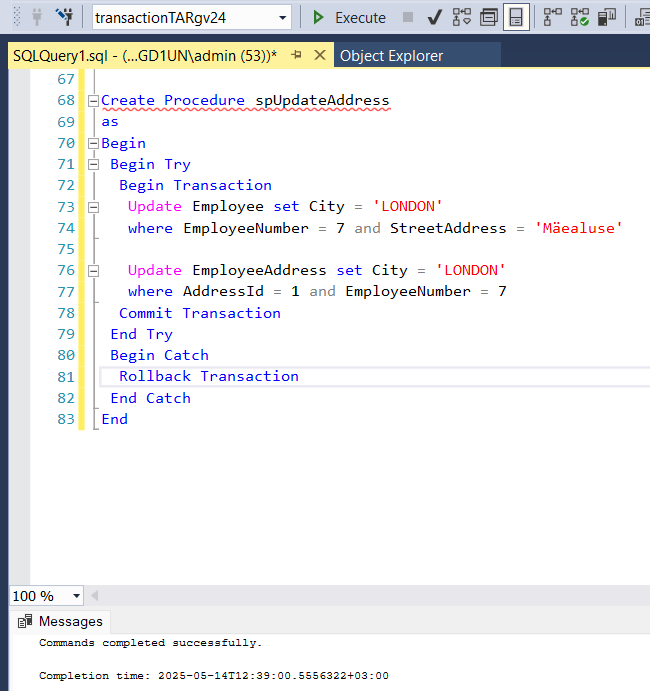Toggle the IntelliSense Enabled icon

(516, 17)
